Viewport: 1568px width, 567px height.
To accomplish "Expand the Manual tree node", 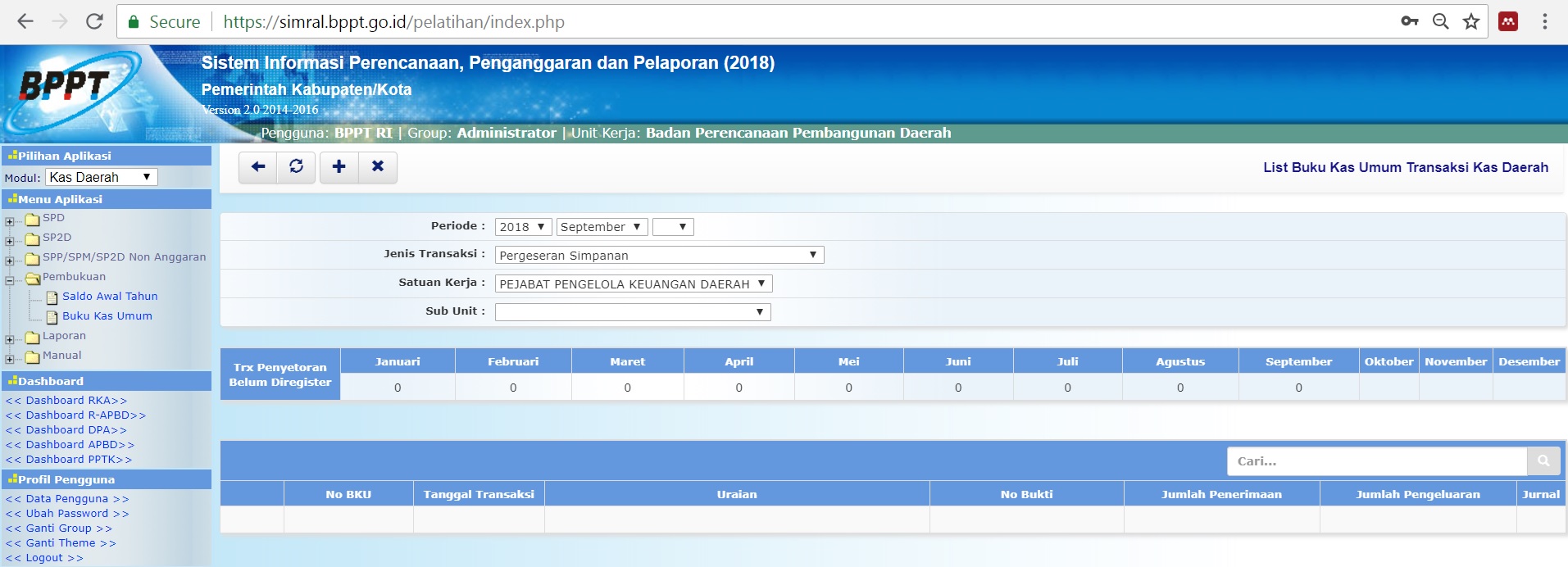I will click(10, 359).
